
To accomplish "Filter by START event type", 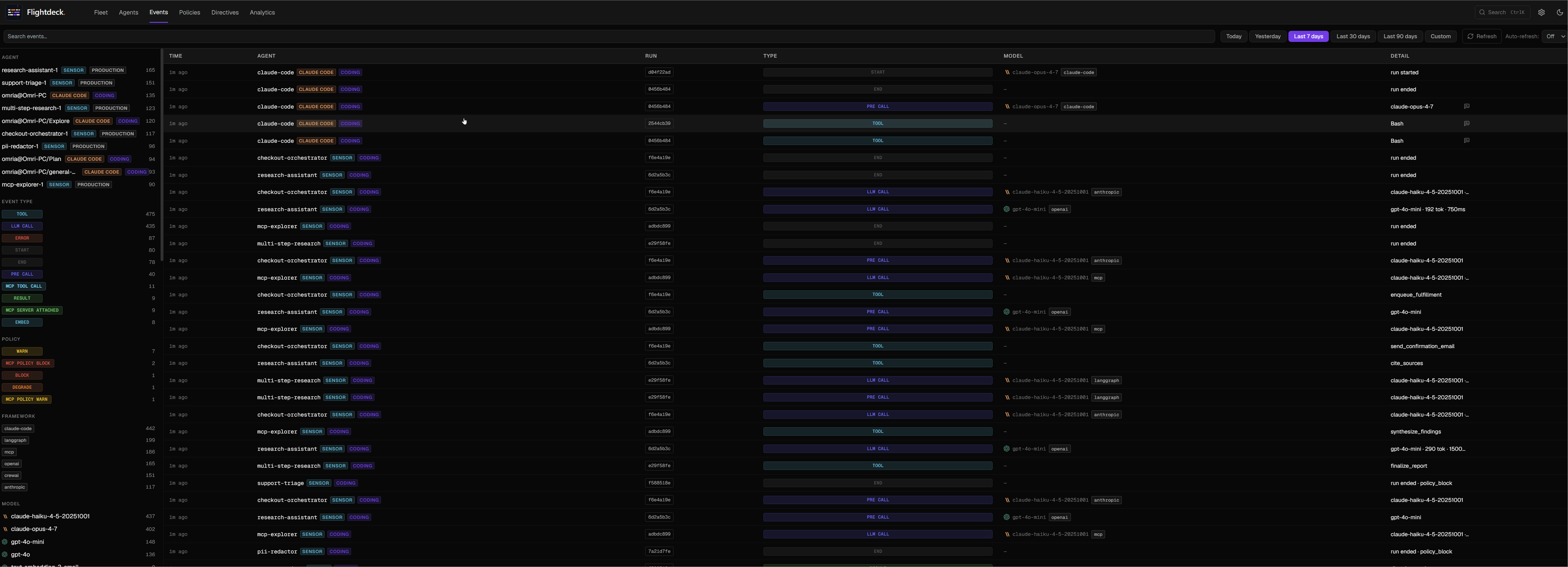I will pos(22,250).
